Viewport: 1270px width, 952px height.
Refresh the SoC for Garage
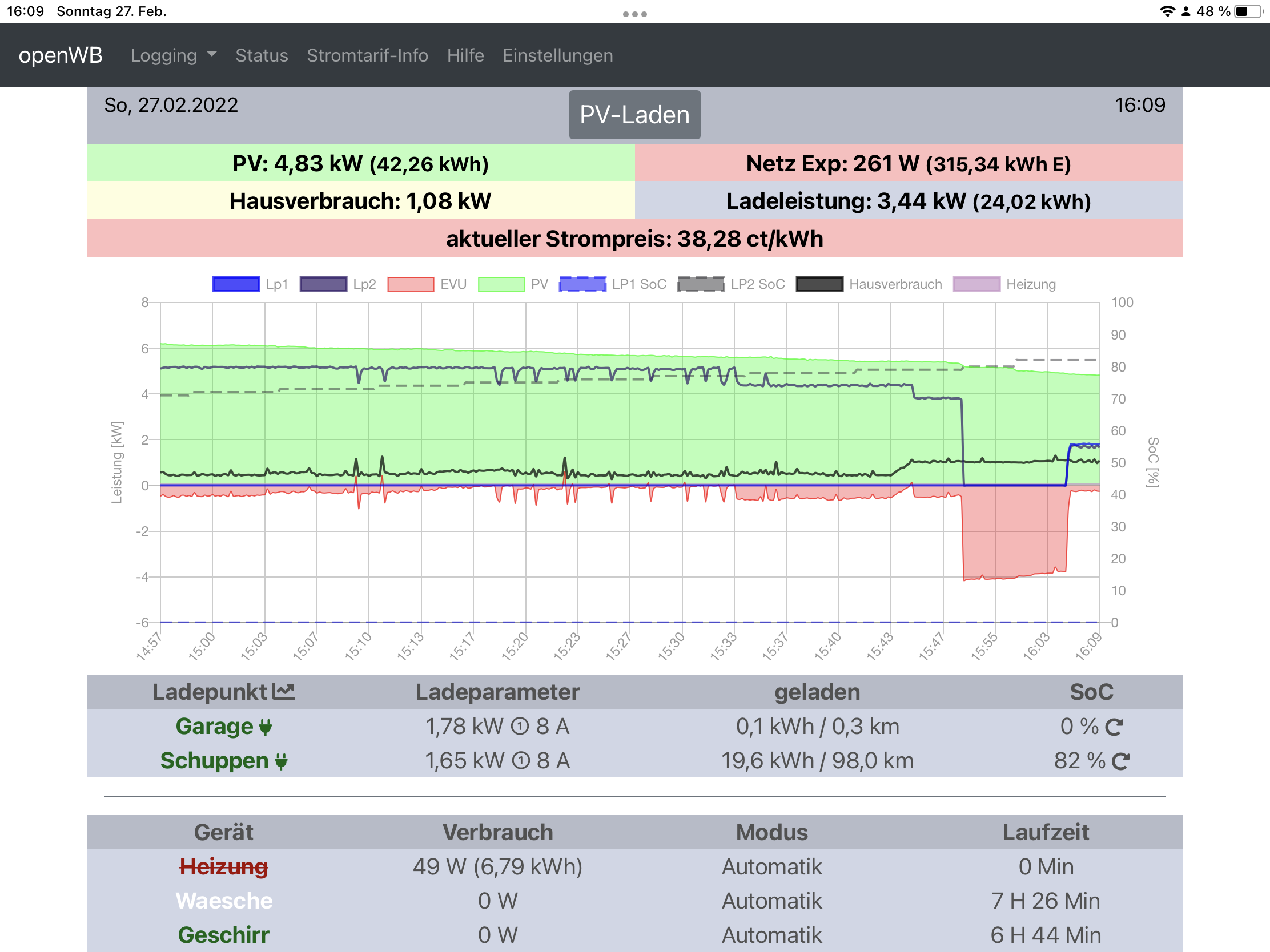(x=1115, y=727)
